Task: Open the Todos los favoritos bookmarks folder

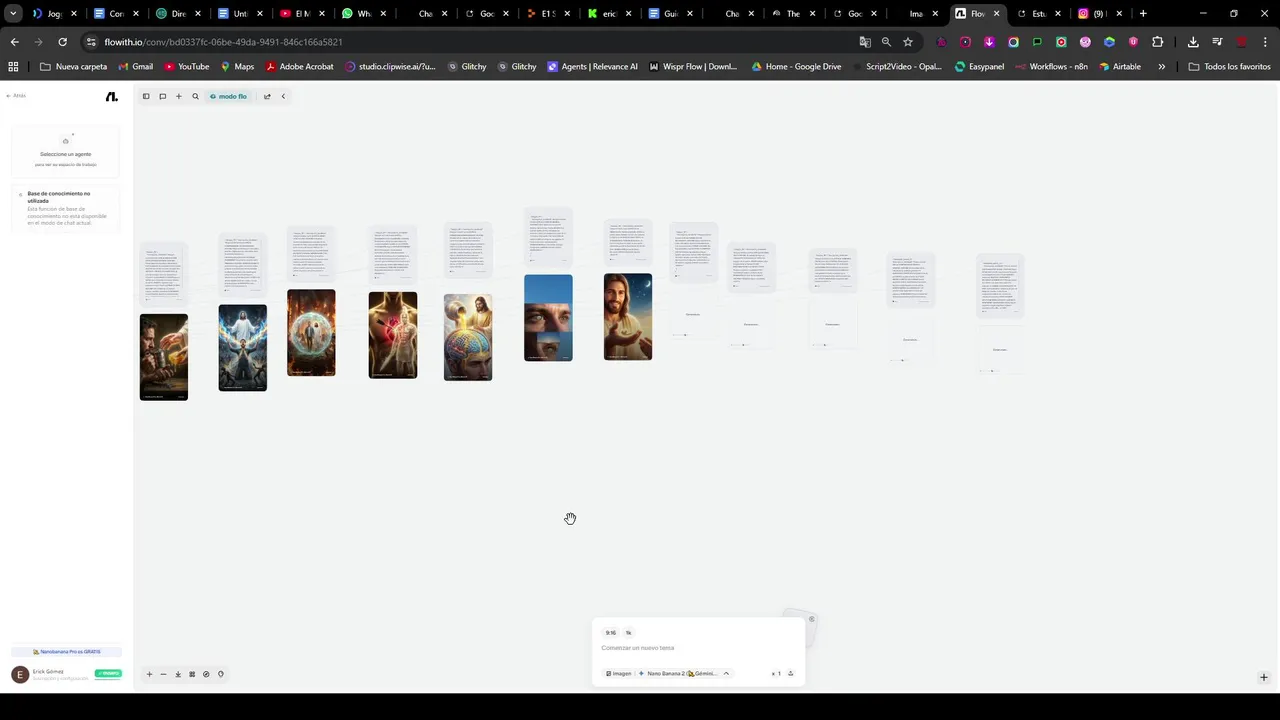Action: (x=1230, y=67)
